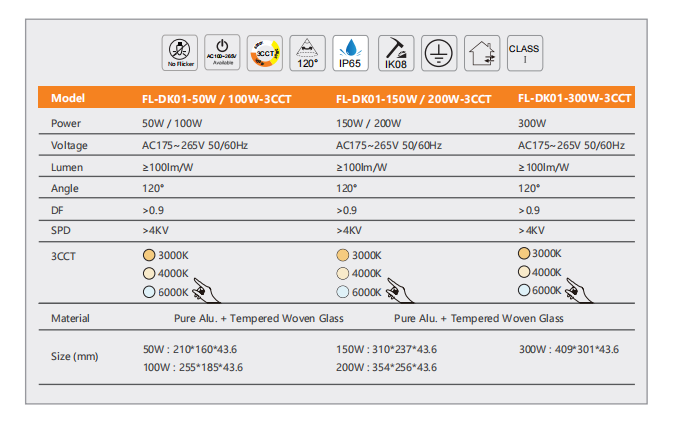Click the No Flicker icon
This screenshot has height=439, width=683.
coord(180,53)
